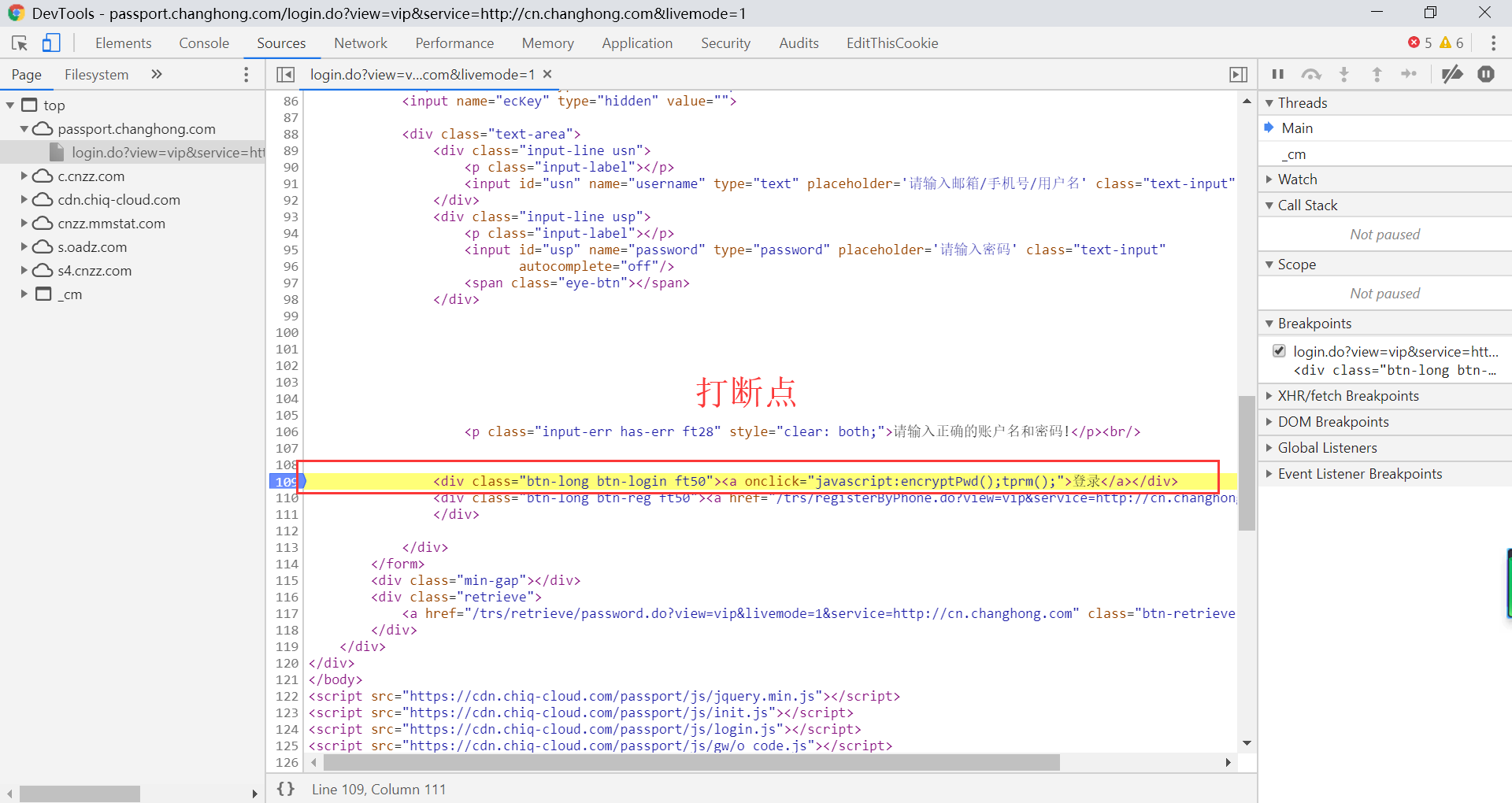Uncheck the login.do breakpoint checkbox
This screenshot has width=1512, height=803.
1279,351
